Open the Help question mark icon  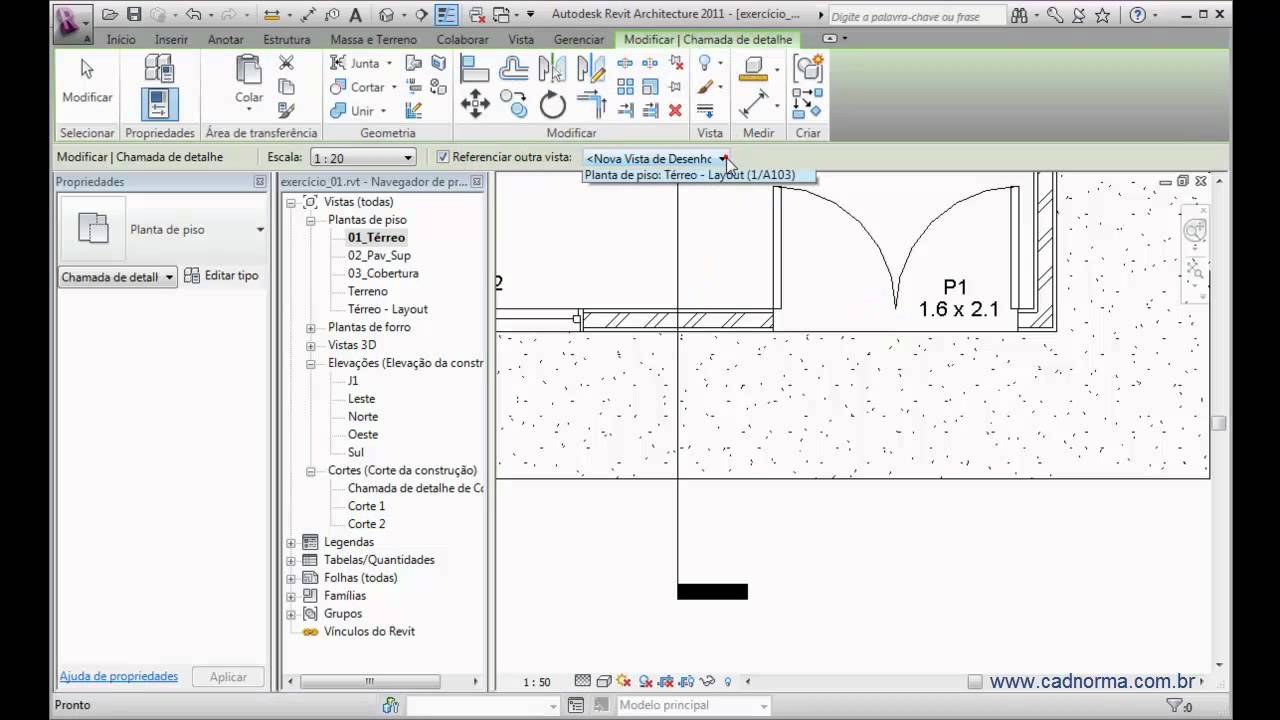(1137, 15)
